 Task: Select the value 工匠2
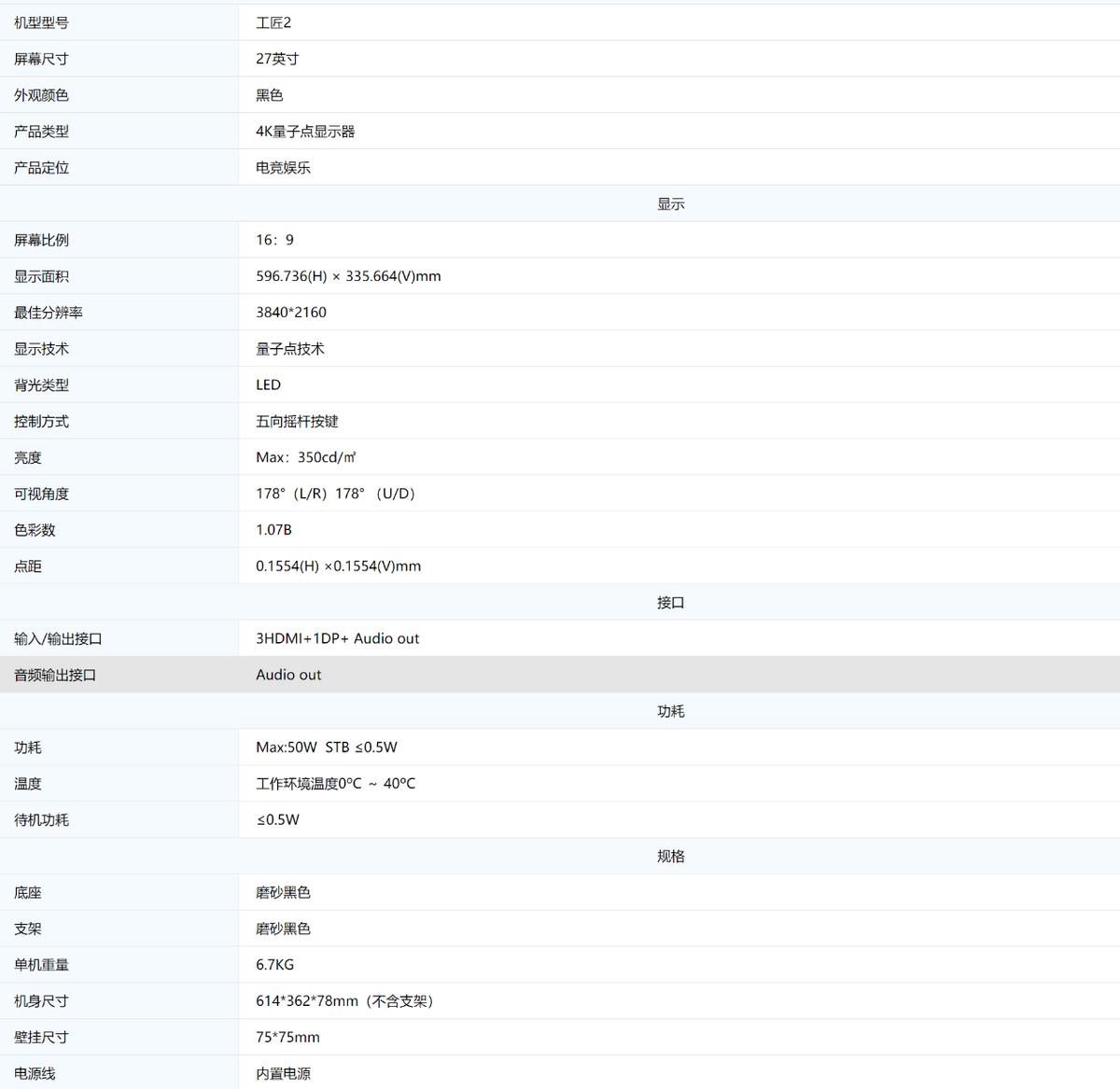click(x=273, y=22)
